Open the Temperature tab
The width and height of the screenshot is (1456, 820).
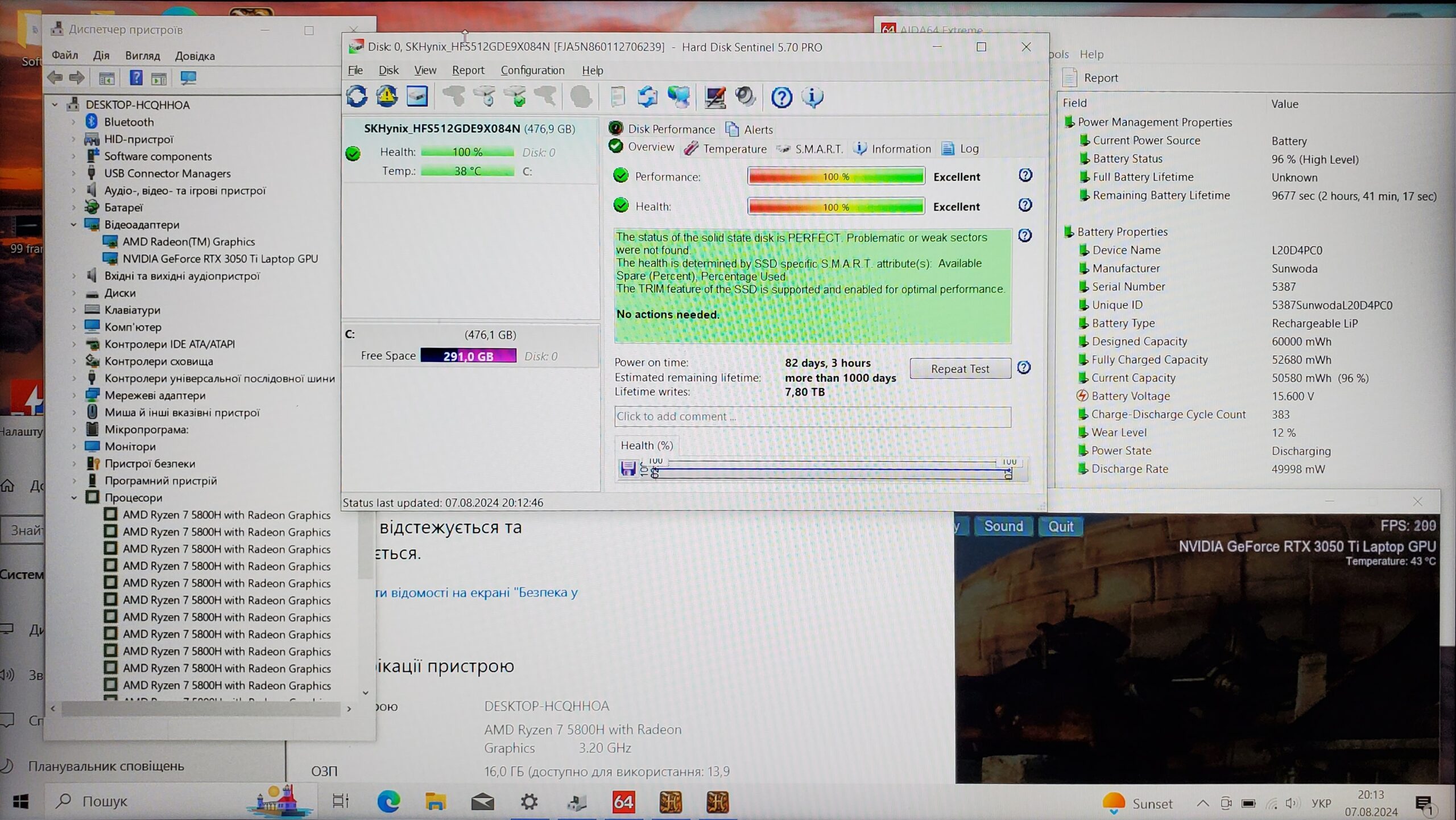734,149
